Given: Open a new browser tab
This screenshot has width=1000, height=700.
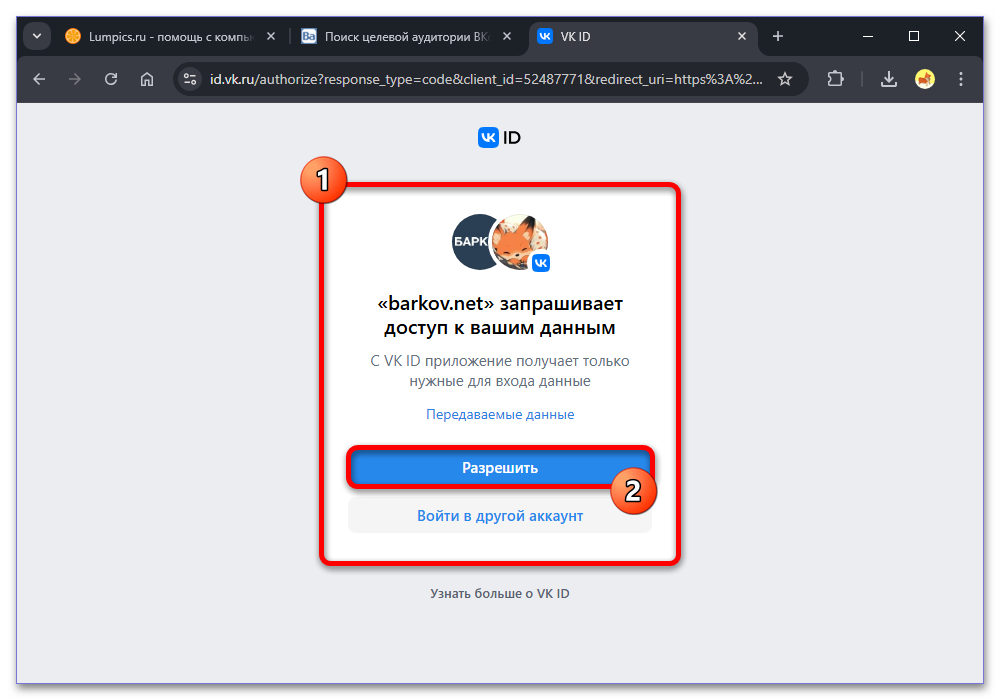Looking at the screenshot, I should pyautogui.click(x=777, y=36).
